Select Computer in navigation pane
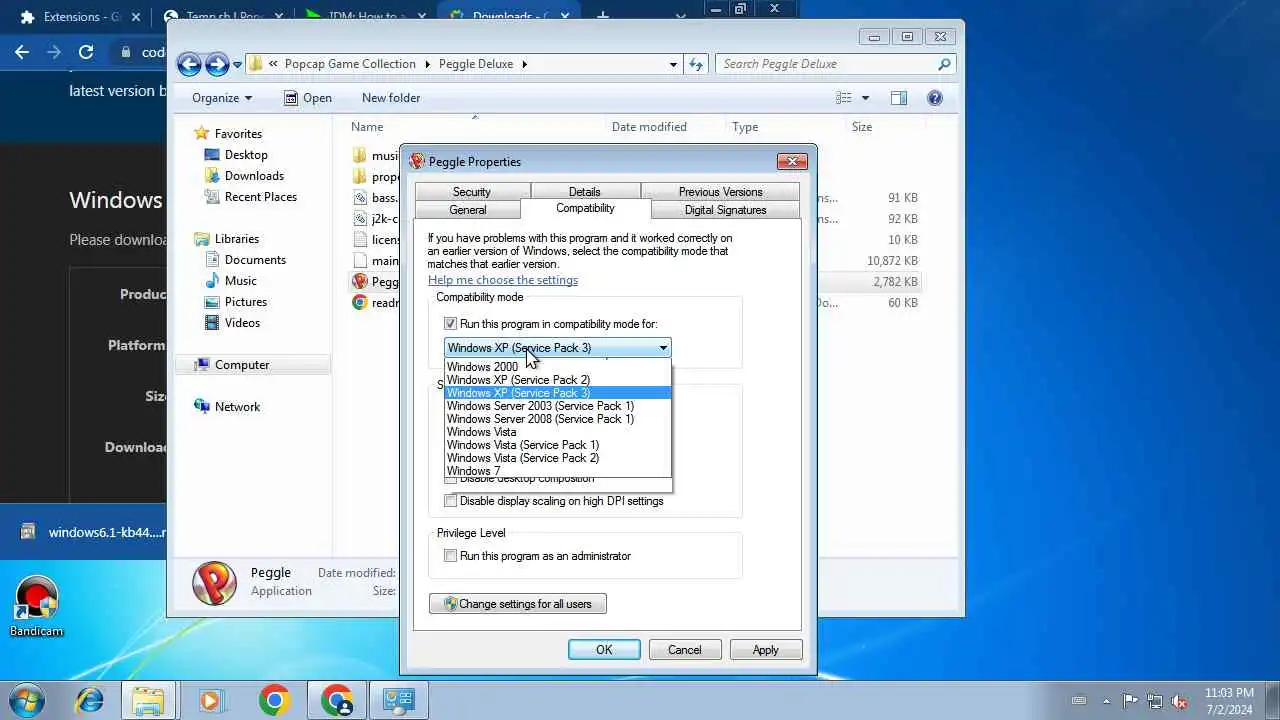This screenshot has width=1280, height=720. (x=242, y=365)
